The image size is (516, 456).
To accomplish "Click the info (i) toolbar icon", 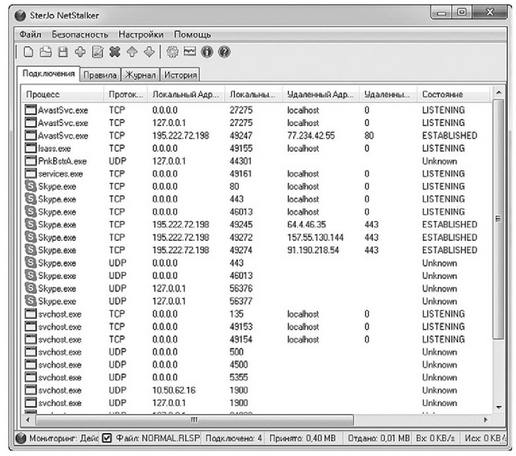I will click(207, 52).
